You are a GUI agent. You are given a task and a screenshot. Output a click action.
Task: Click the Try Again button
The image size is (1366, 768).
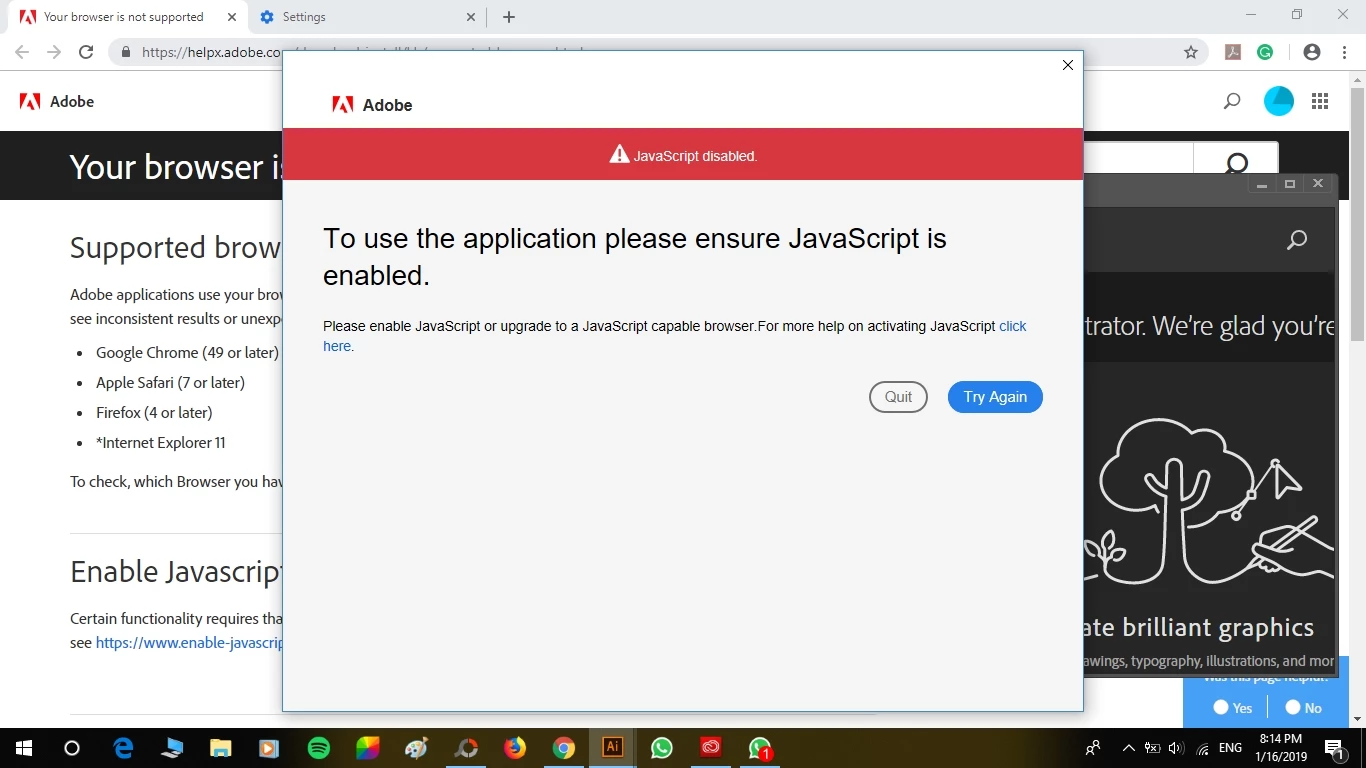pos(995,397)
